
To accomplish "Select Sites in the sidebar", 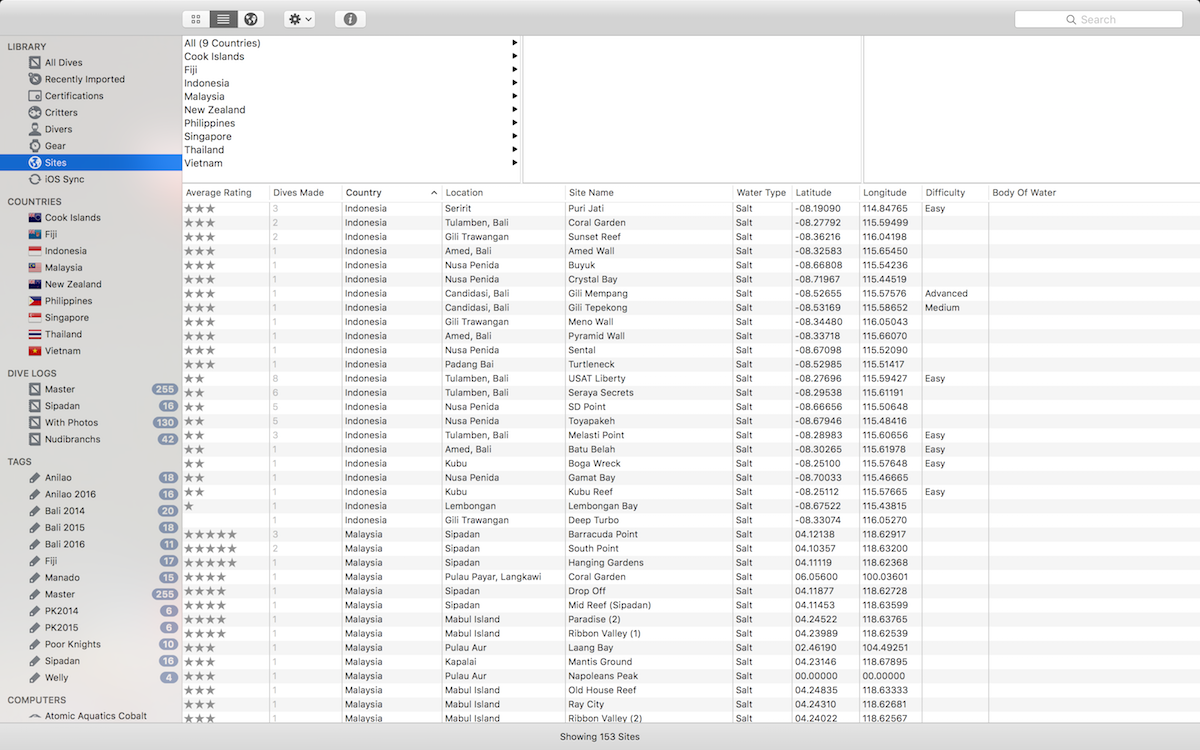I will click(x=91, y=162).
